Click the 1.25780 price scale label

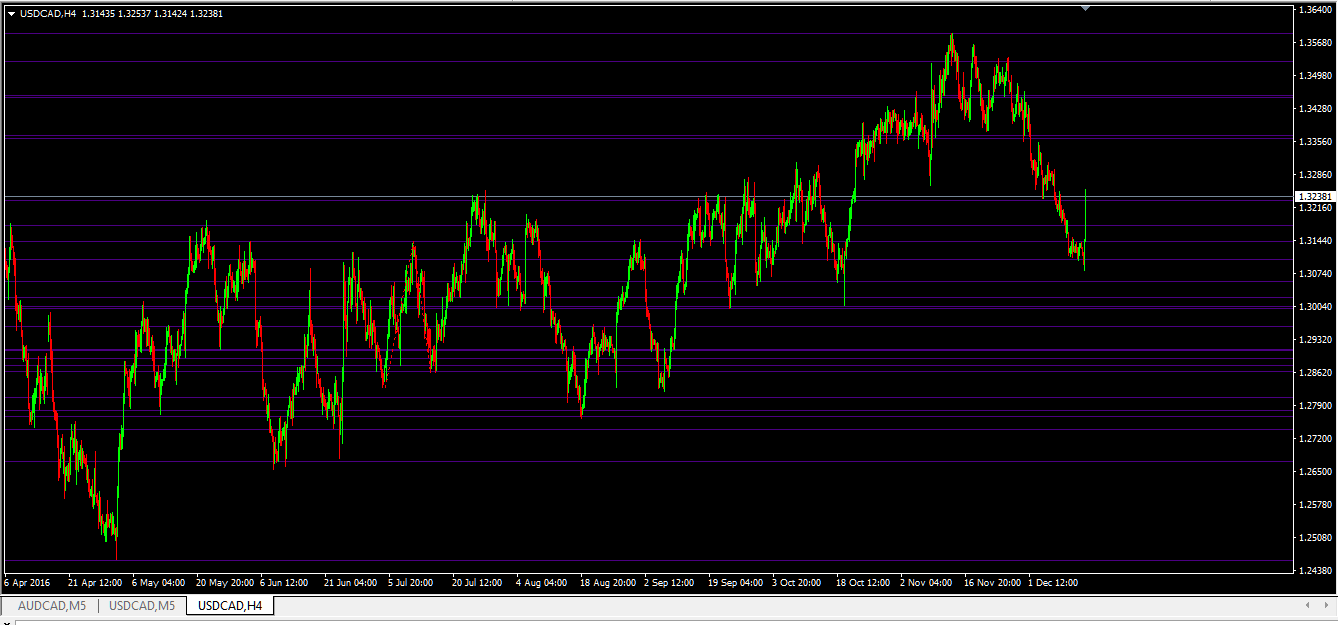1313,505
